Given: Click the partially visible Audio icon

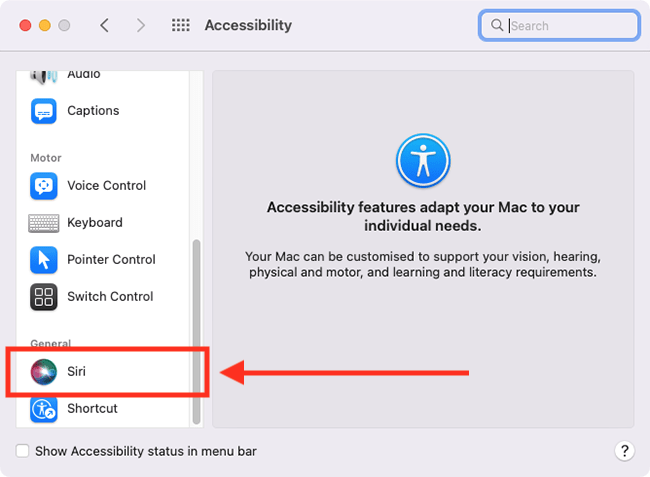Looking at the screenshot, I should tap(44, 76).
